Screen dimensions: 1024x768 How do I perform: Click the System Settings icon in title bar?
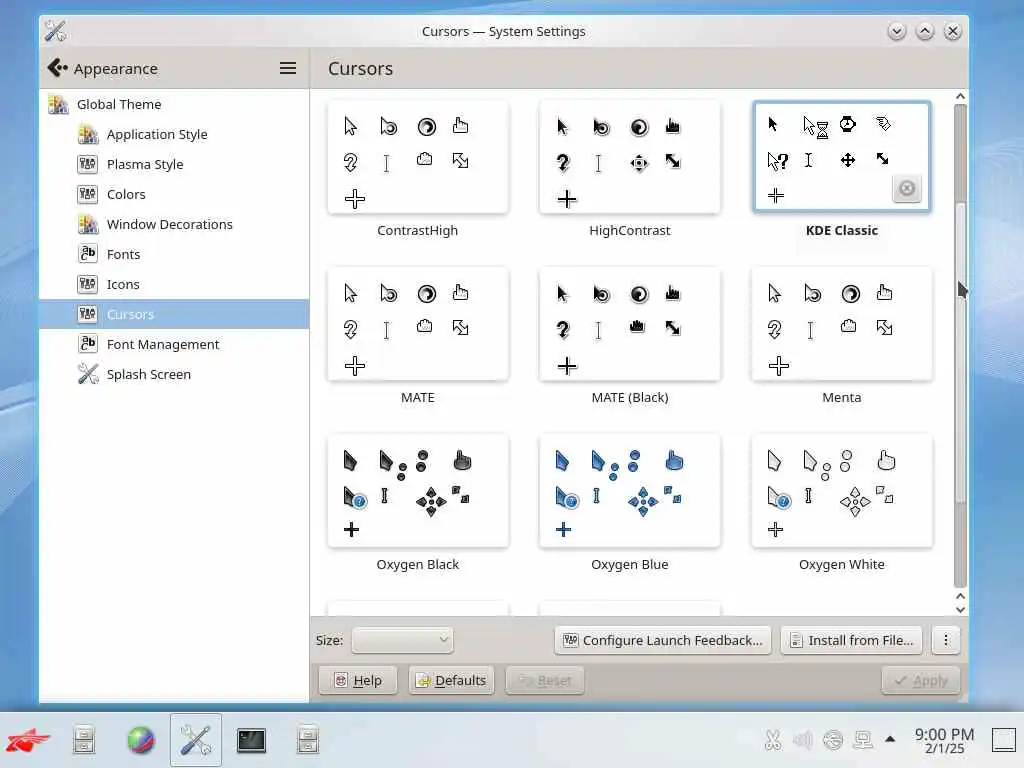56,31
